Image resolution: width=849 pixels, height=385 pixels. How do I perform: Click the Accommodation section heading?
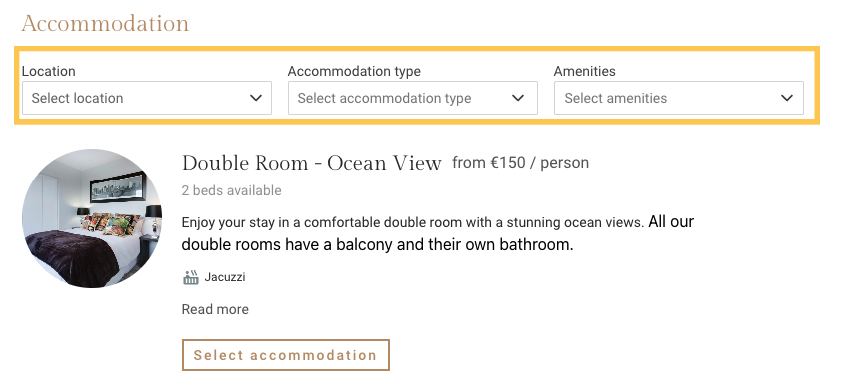pyautogui.click(x=105, y=23)
